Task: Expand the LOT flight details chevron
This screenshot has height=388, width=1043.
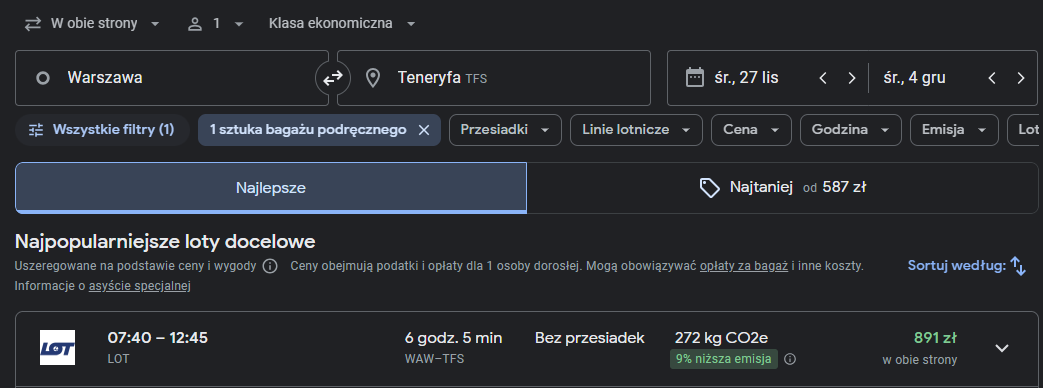Action: pos(1002,348)
